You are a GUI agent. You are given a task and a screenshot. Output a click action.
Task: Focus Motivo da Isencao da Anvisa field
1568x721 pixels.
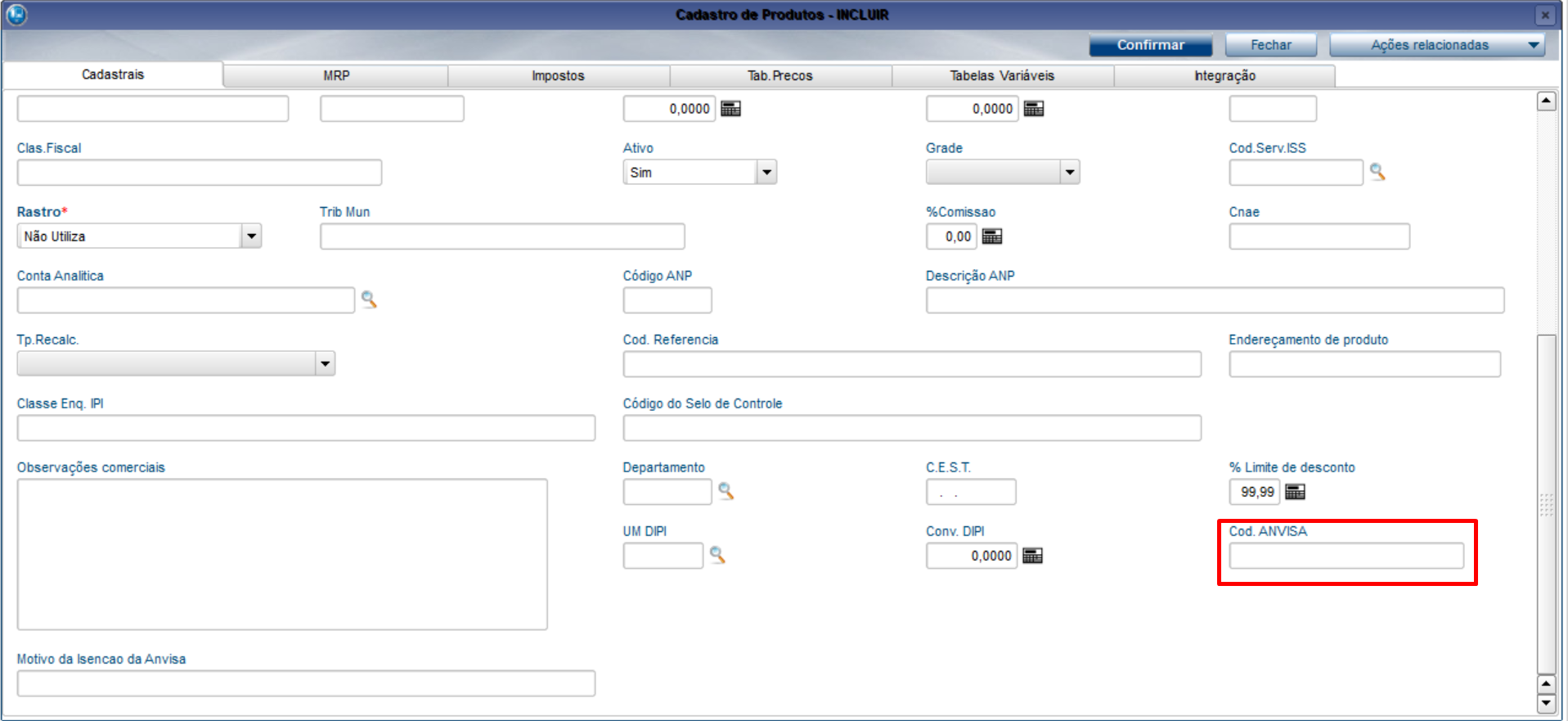tap(306, 683)
